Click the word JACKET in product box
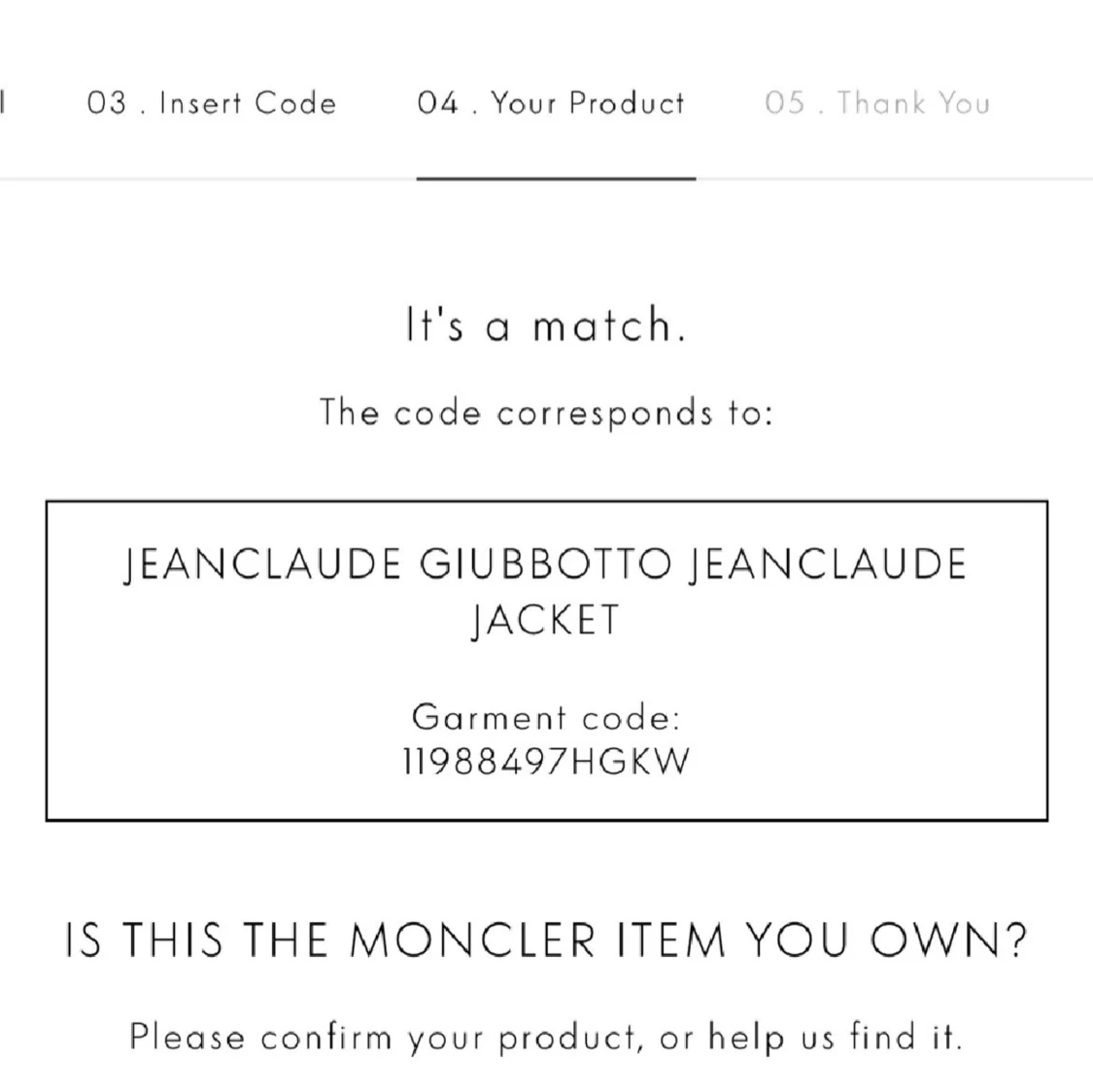Viewport: 1093px width, 1092px height. 546,620
